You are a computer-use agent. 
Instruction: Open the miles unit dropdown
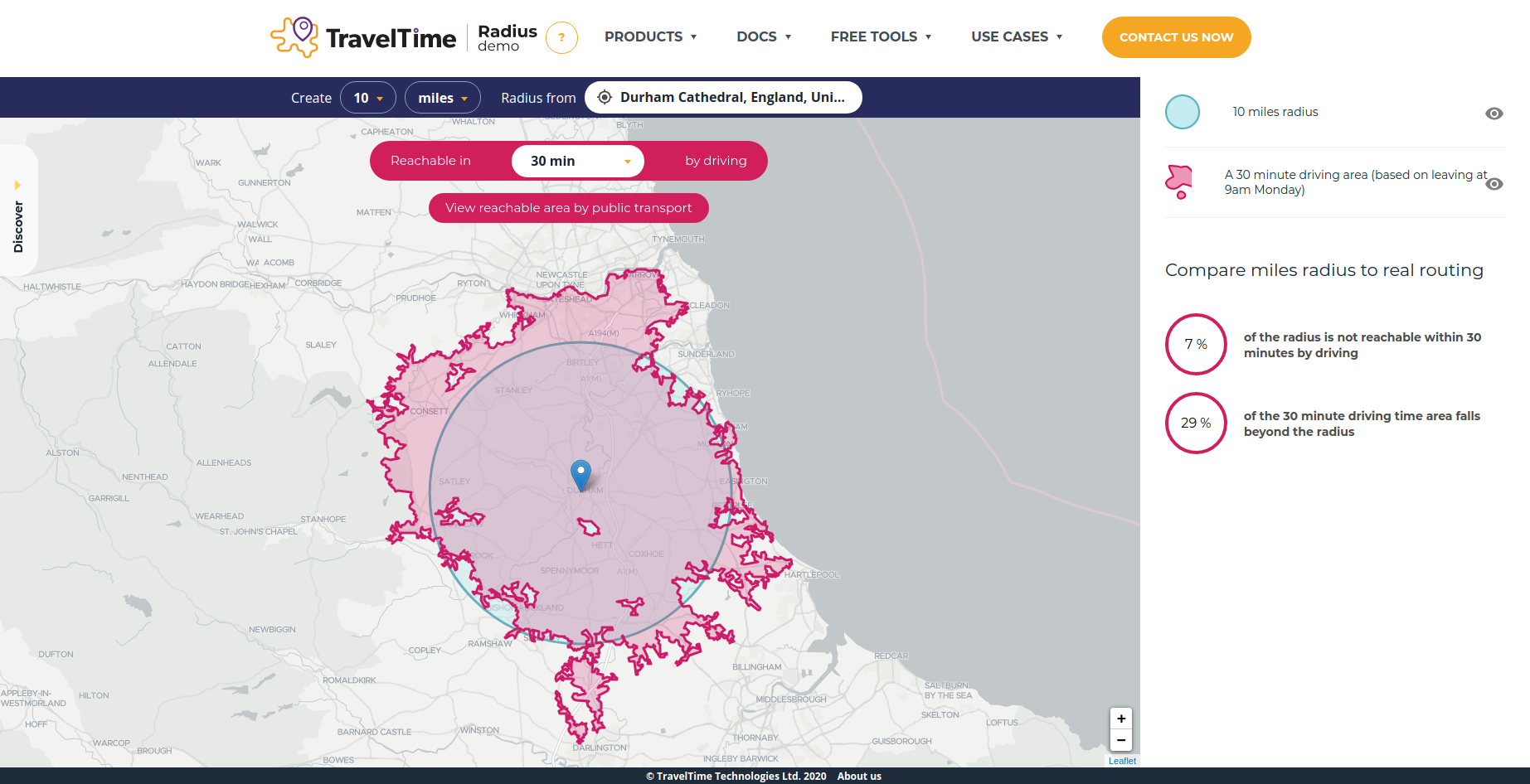(442, 97)
